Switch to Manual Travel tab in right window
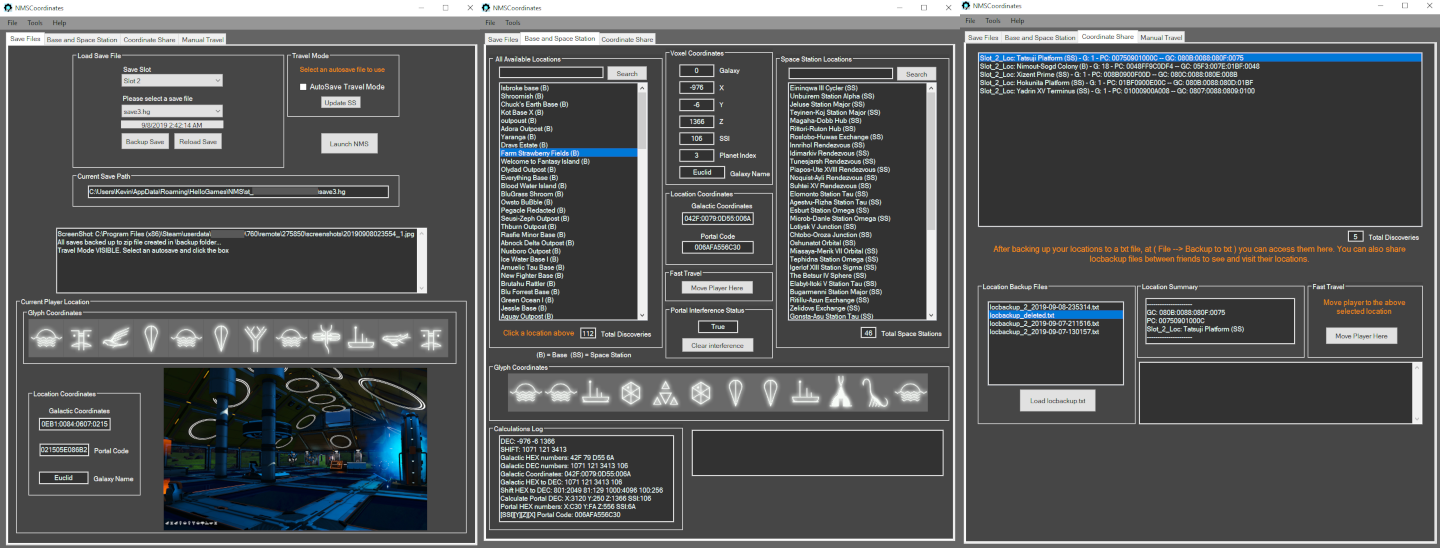The image size is (1440, 548). coord(1161,37)
